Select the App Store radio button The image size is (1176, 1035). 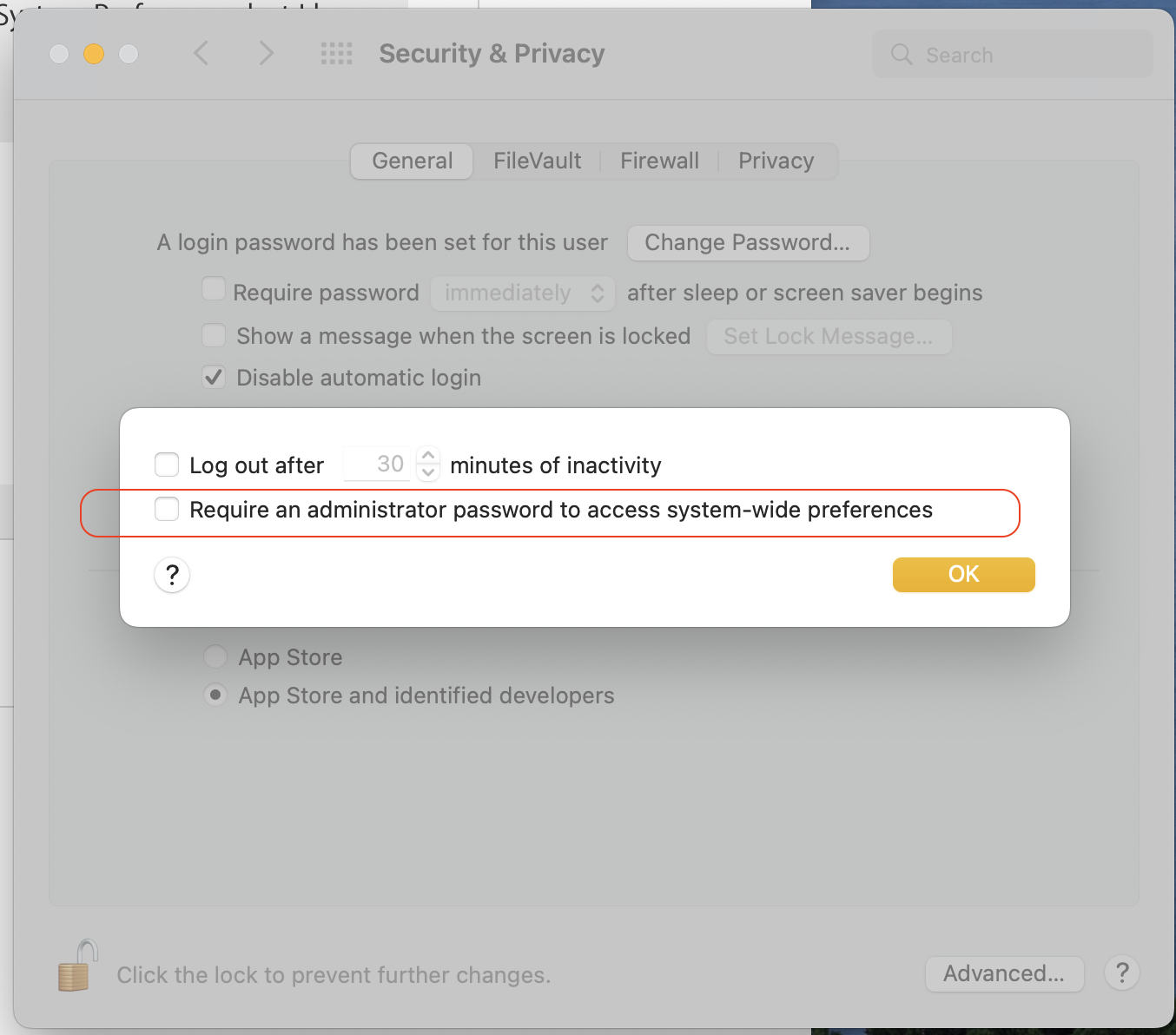pyautogui.click(x=215, y=657)
